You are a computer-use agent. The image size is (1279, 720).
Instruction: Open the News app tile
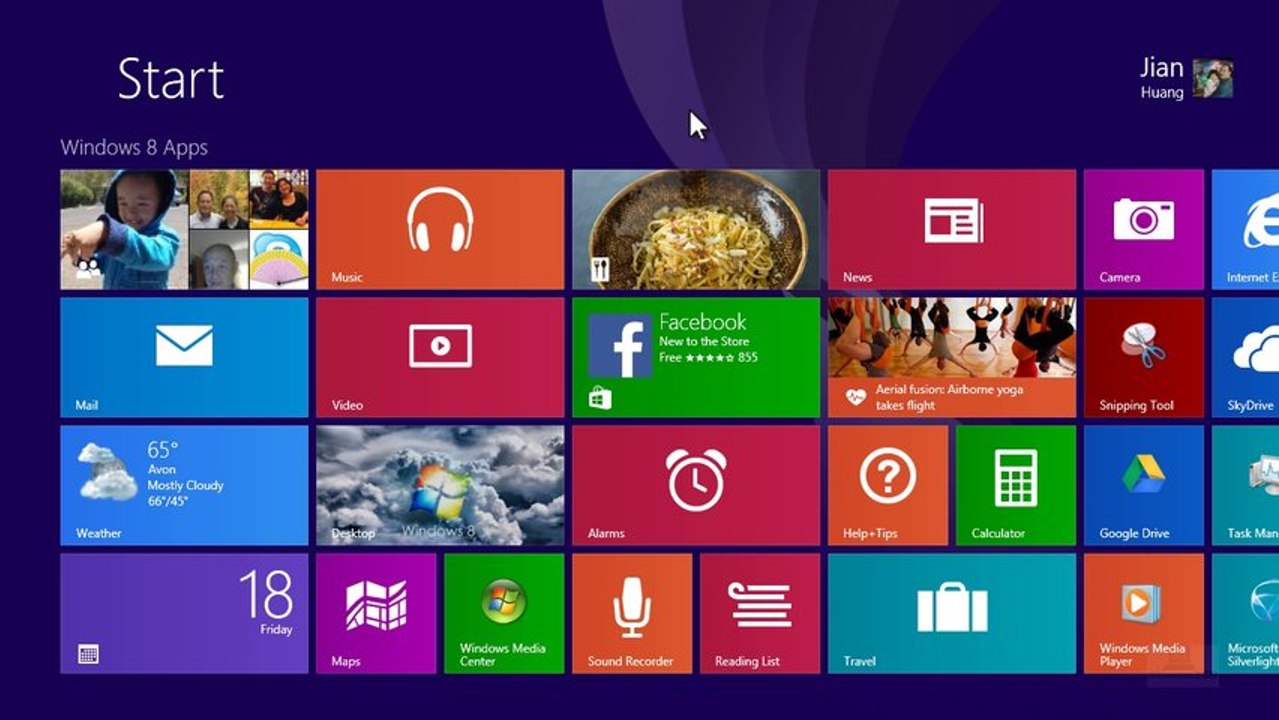coord(952,230)
